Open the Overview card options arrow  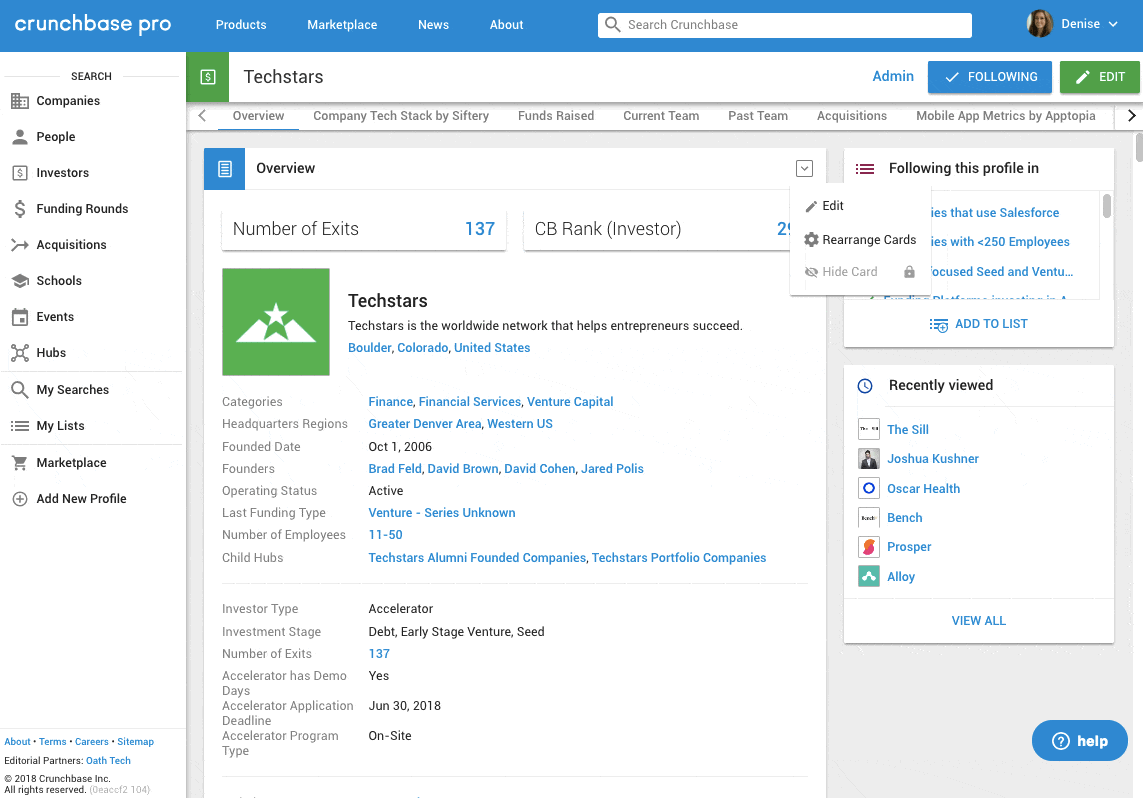804,168
